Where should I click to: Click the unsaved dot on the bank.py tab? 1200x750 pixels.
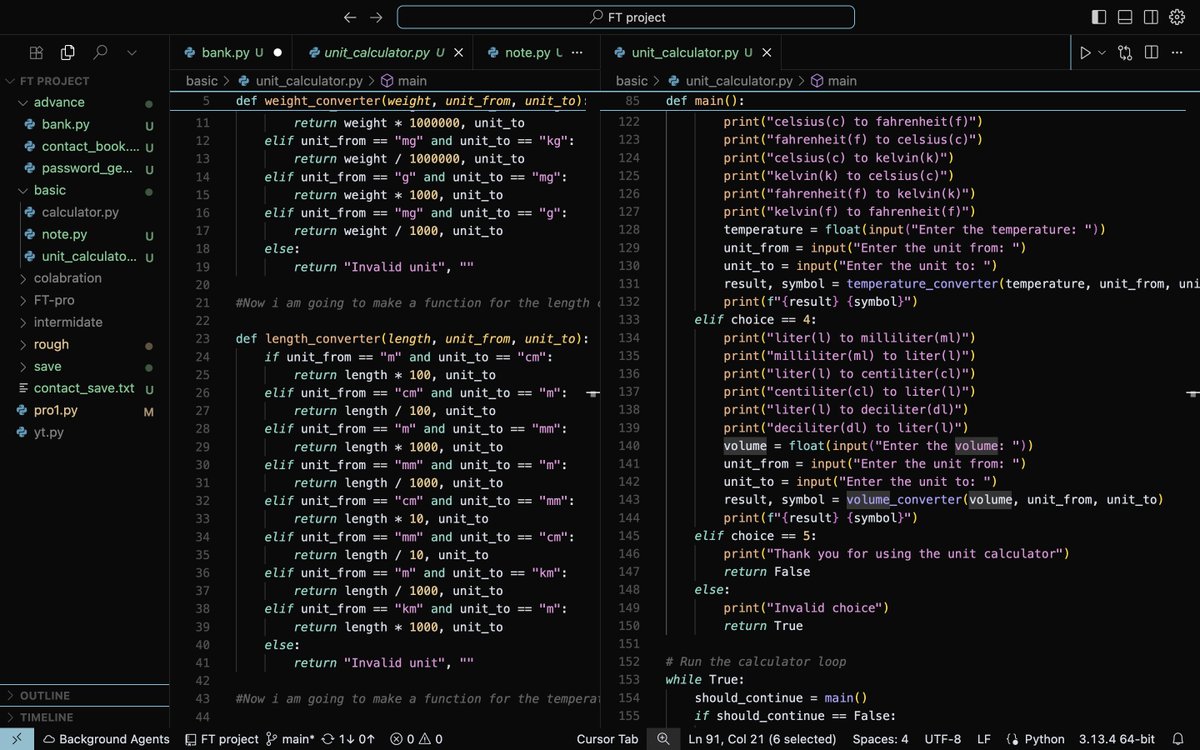click(x=277, y=53)
